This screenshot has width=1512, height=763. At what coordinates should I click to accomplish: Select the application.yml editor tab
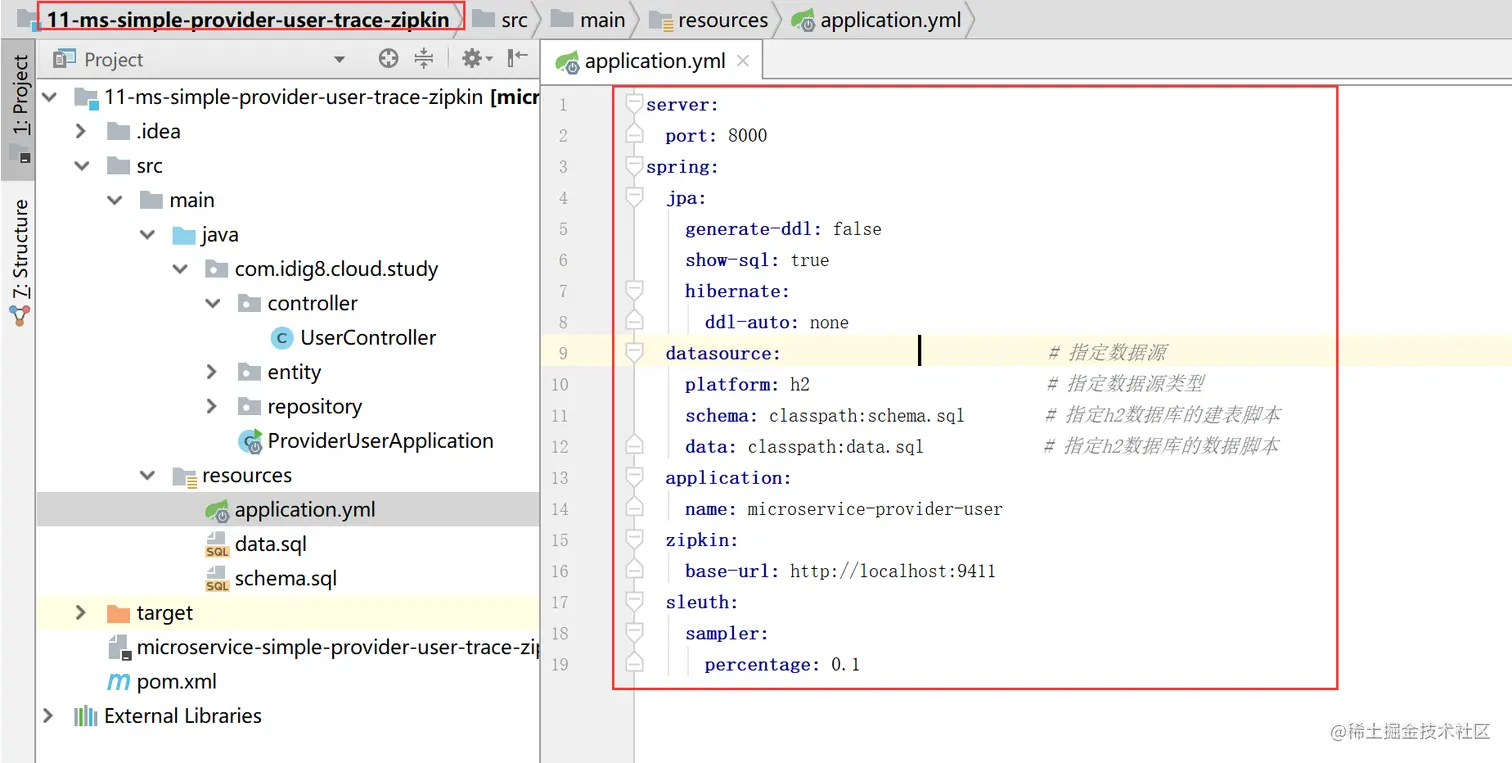point(654,61)
